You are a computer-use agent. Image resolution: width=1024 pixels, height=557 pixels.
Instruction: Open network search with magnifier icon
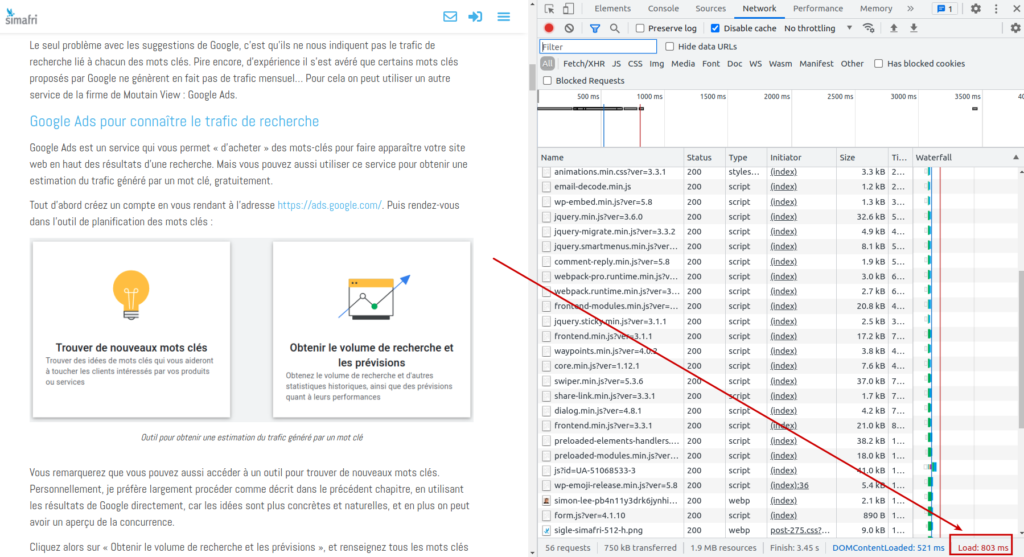[x=615, y=28]
